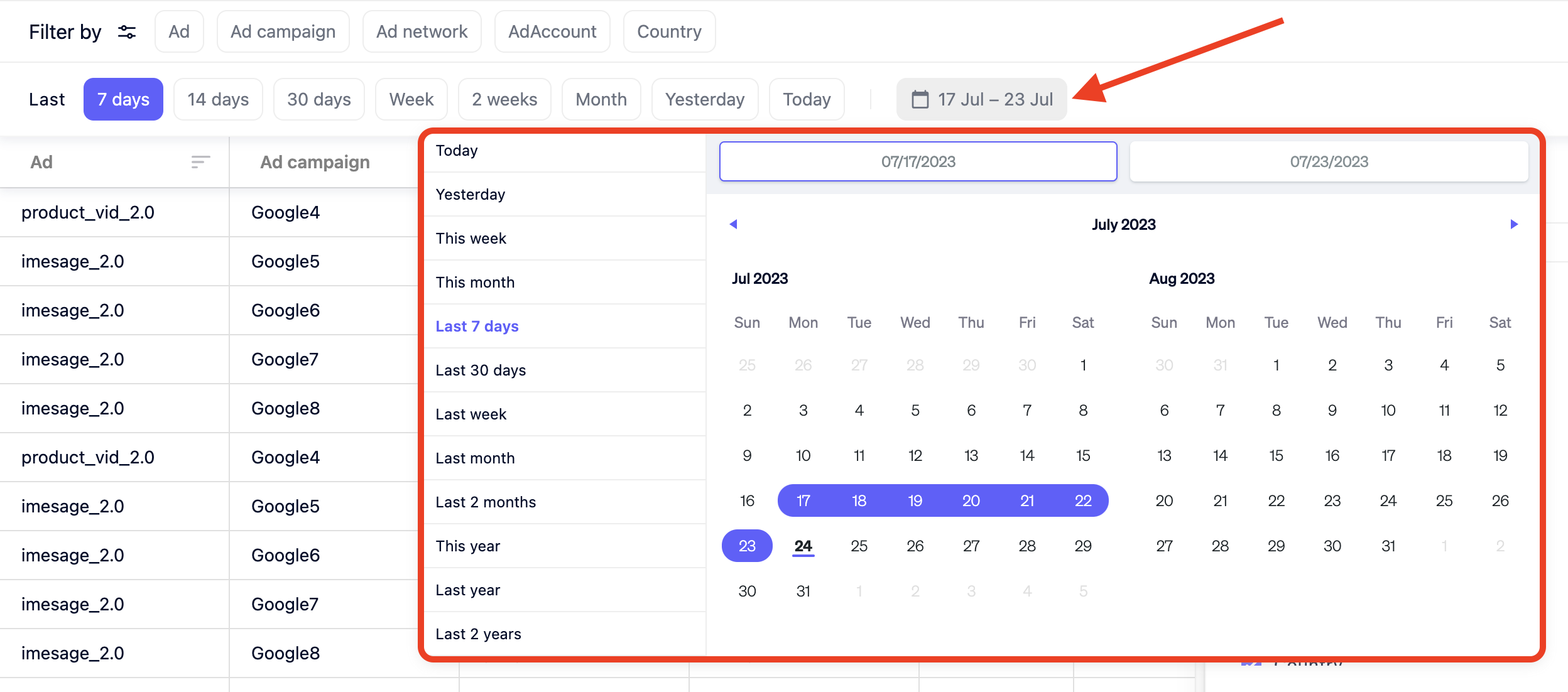Select the "2 weeks" period
Screen dimensions: 1568x692
click(x=504, y=99)
